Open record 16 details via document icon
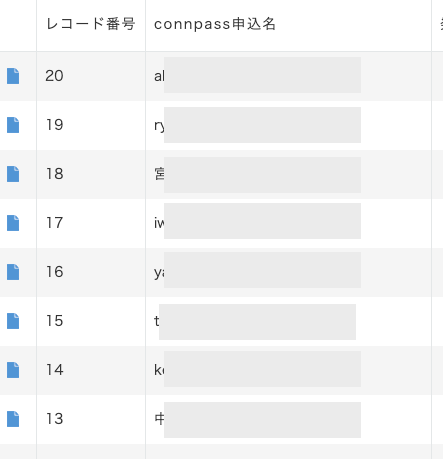Image resolution: width=443 pixels, height=459 pixels. coord(13,272)
